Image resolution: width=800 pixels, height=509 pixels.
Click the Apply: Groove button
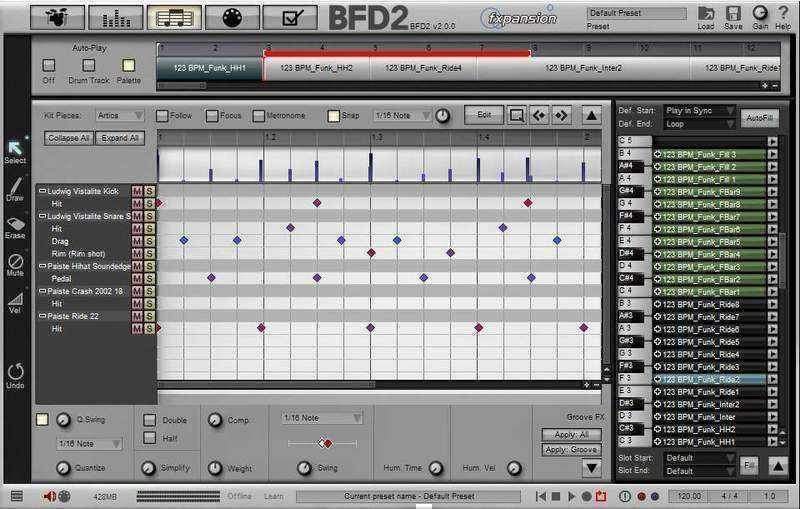coord(571,450)
